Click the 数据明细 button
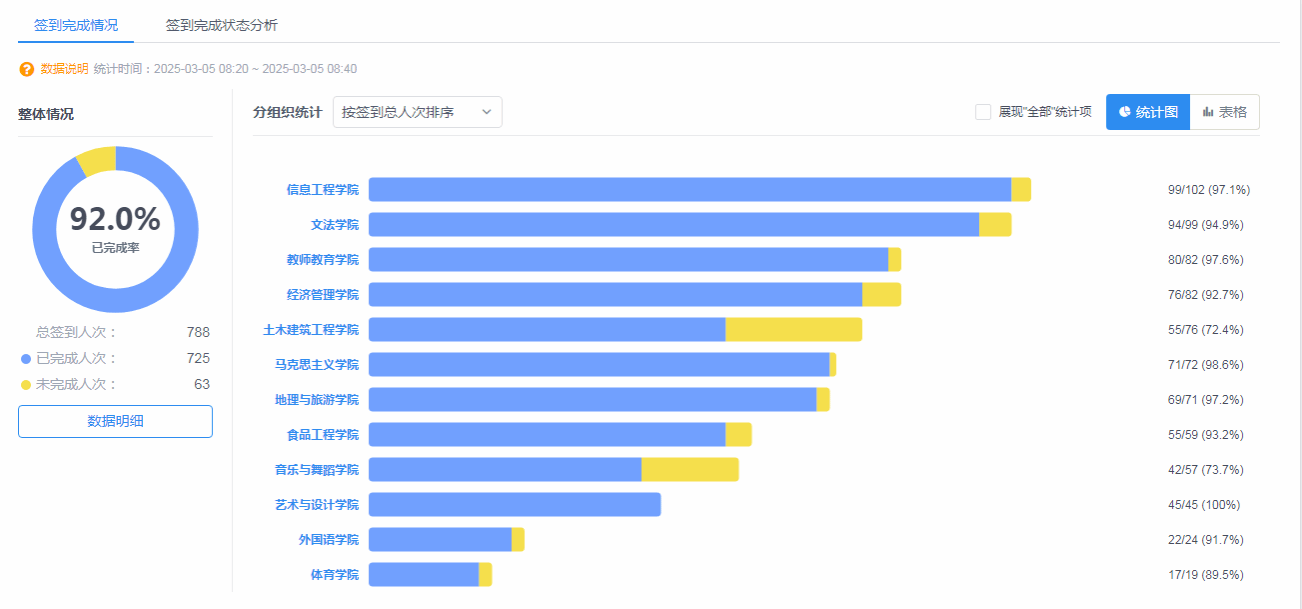Image resolution: width=1302 pixels, height=609 pixels. point(115,421)
